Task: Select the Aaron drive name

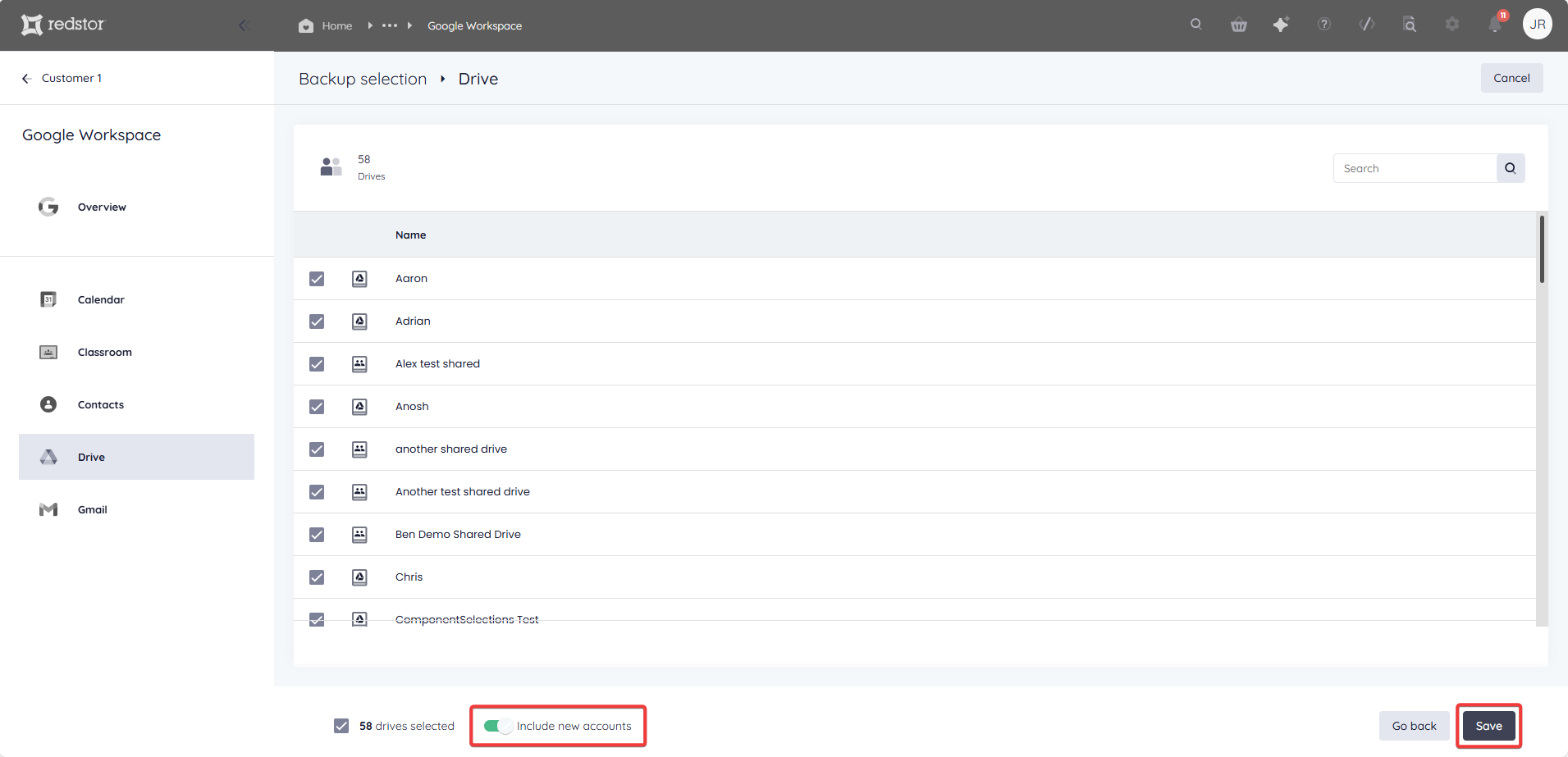Action: (x=411, y=279)
